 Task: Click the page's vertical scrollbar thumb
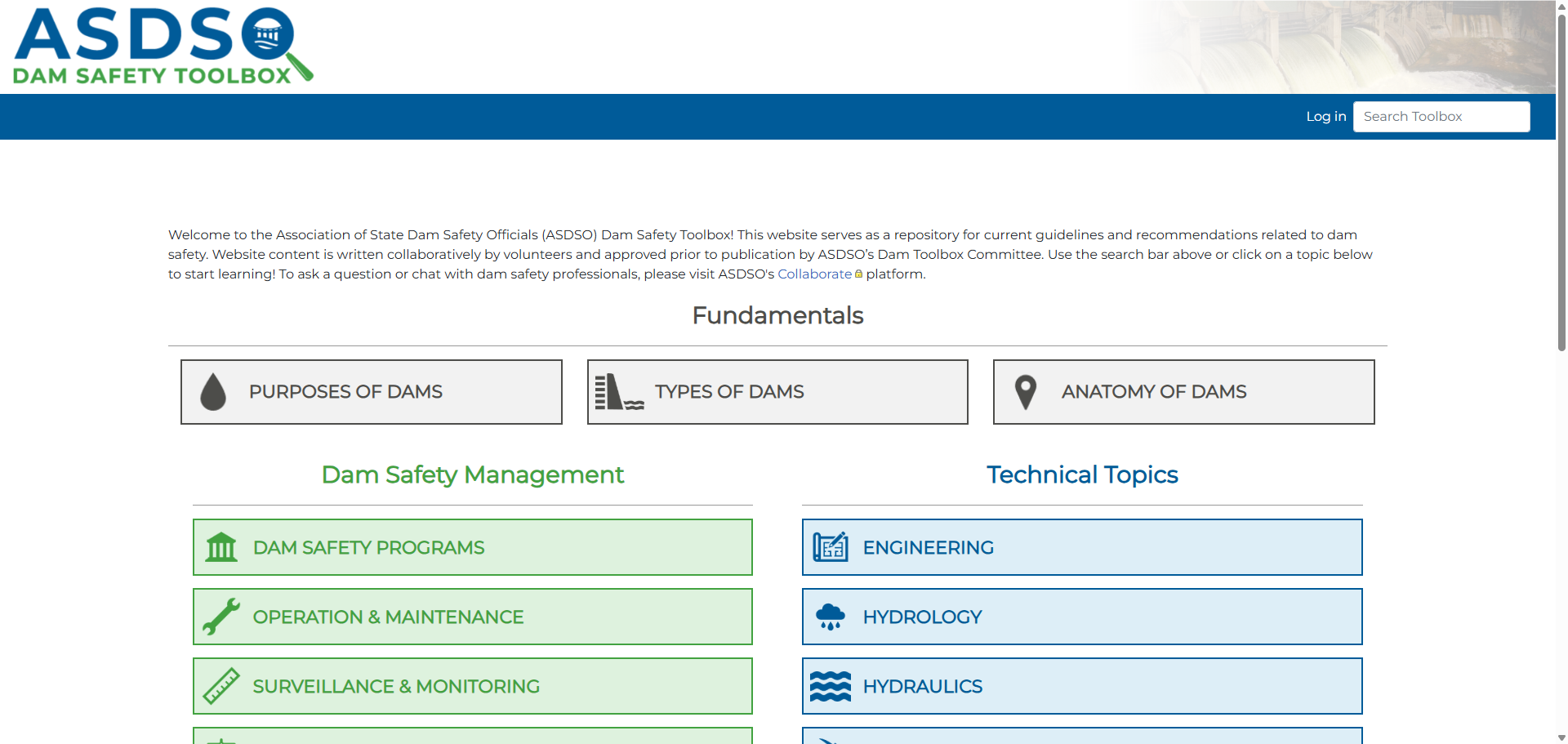(1561, 180)
